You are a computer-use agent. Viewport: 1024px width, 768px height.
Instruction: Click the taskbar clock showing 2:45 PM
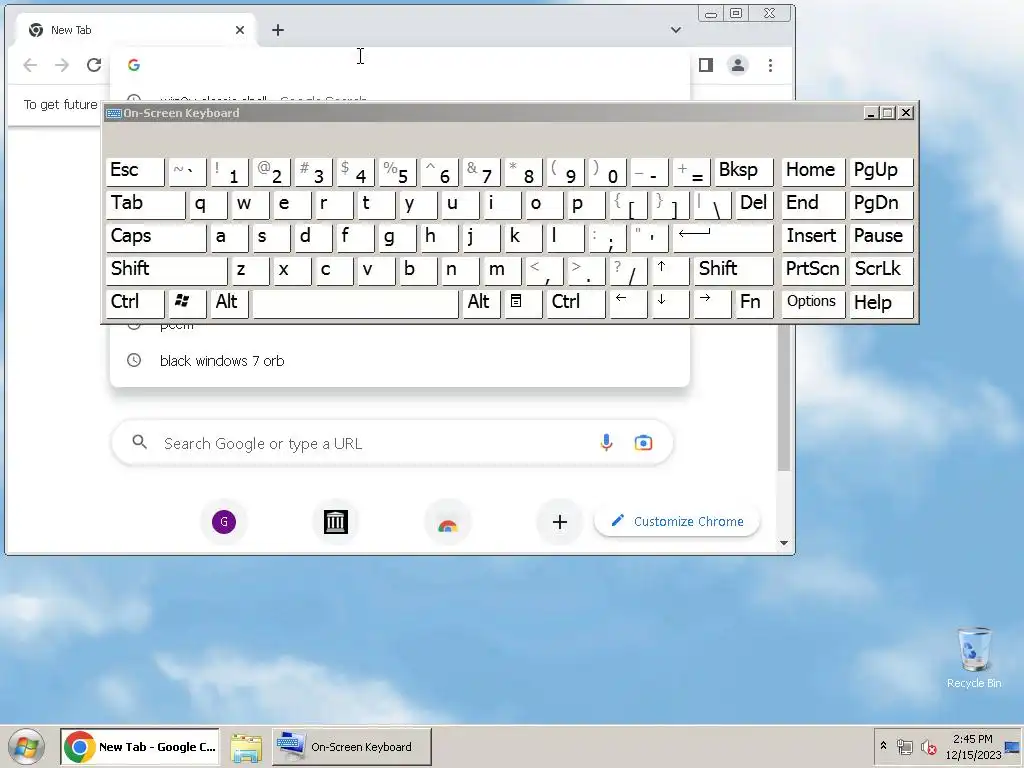coord(973,746)
